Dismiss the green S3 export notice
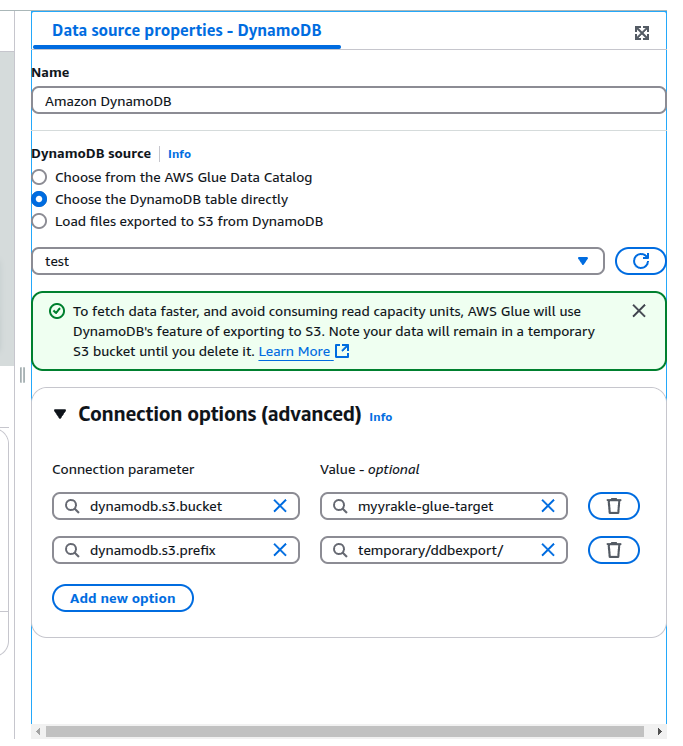The image size is (683, 746). [x=639, y=311]
